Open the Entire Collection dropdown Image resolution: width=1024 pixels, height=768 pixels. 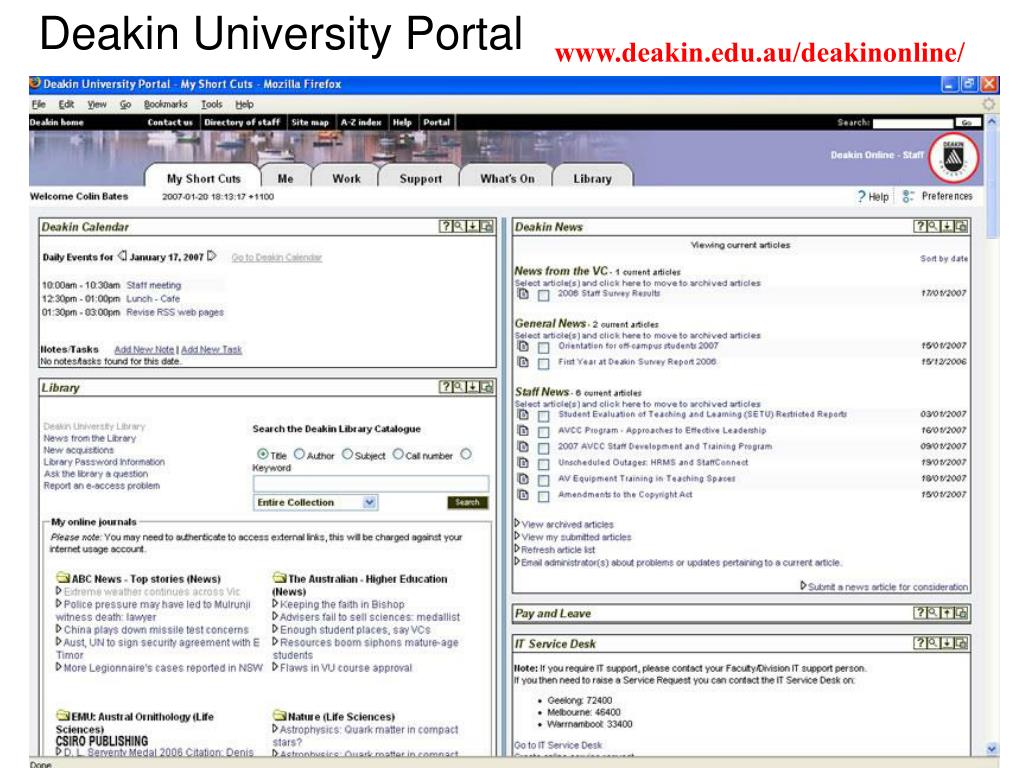coord(315,502)
